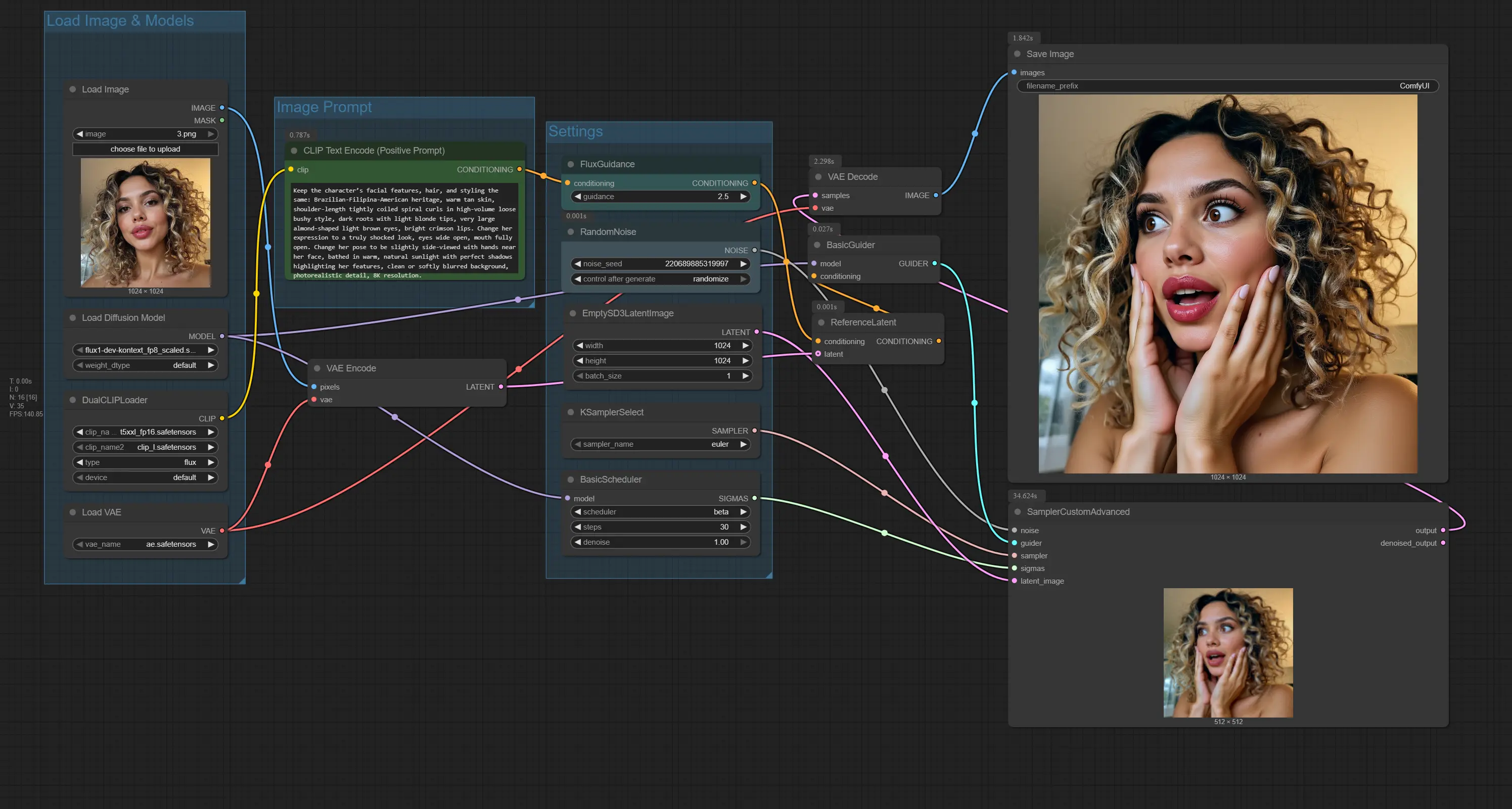Collapse the KSamplerSelect node dot
Viewport: 1512px width, 809px height.
[571, 412]
